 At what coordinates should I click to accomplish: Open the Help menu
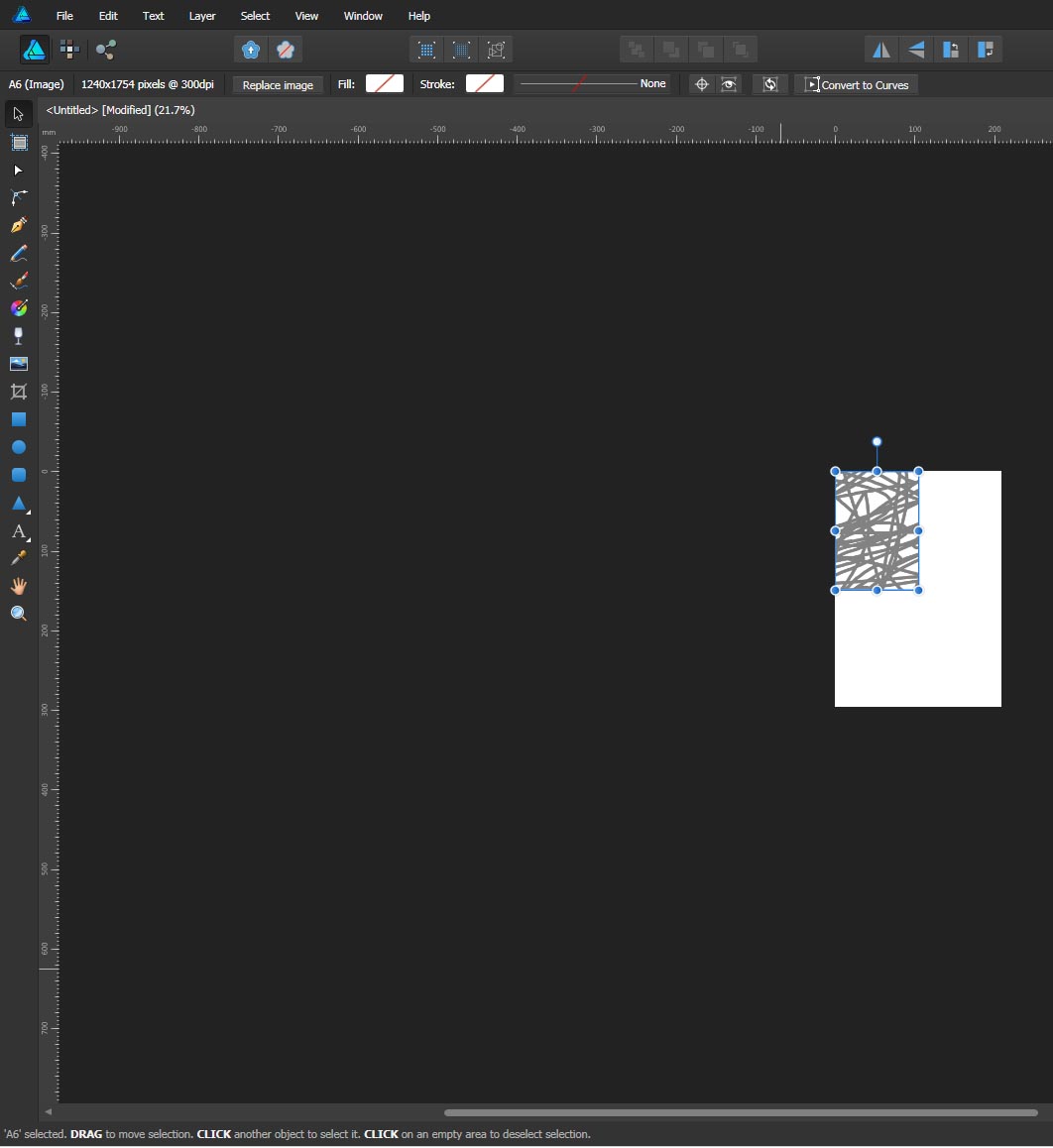click(x=418, y=16)
